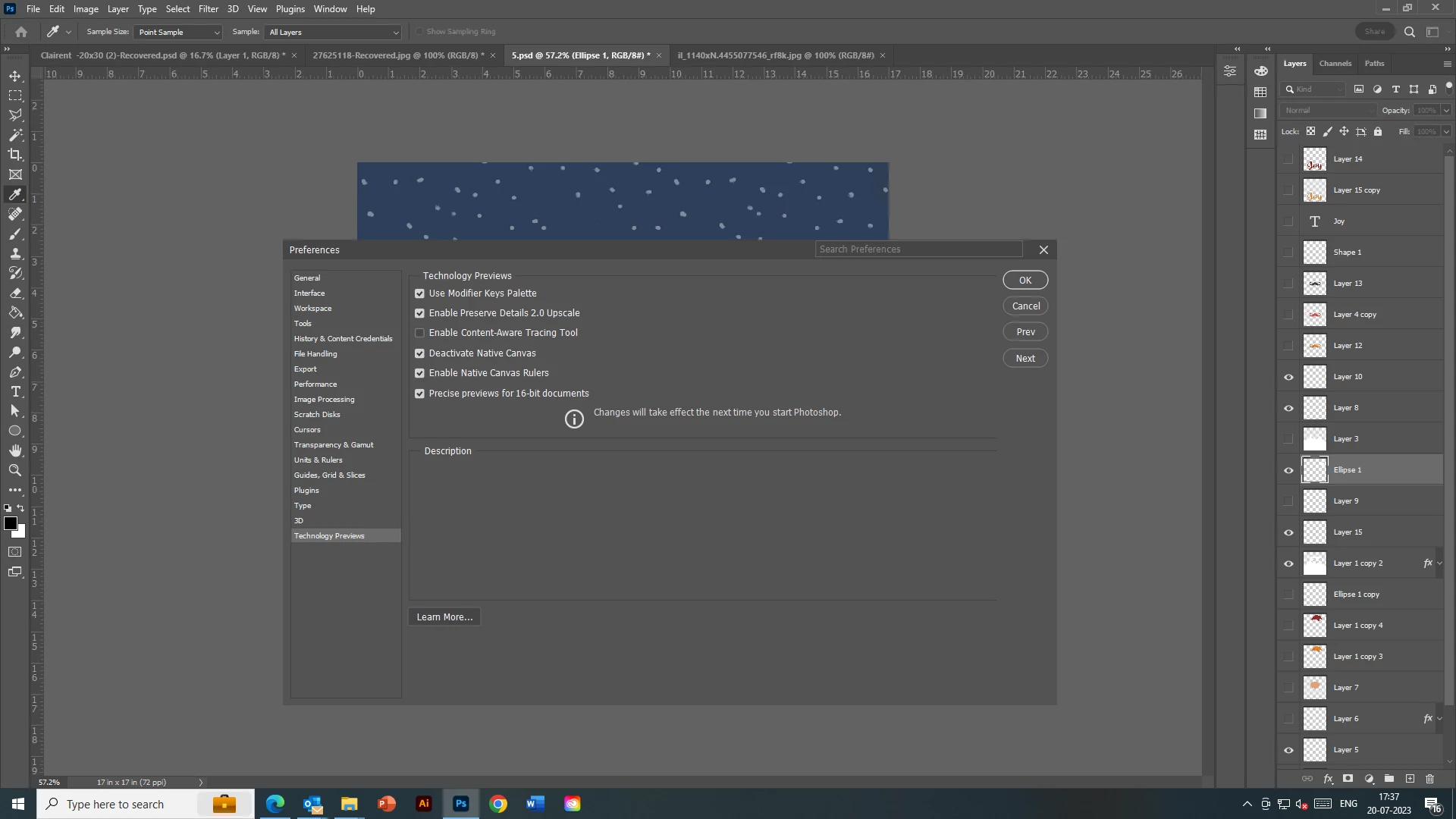Click the create new layer icon
This screenshot has height=819, width=1456.
tap(1410, 779)
